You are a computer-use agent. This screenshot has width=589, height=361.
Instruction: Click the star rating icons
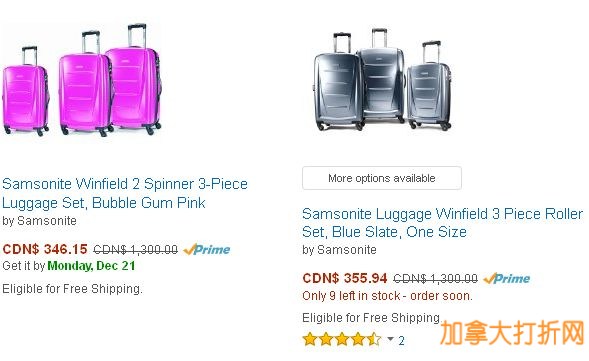click(x=342, y=339)
